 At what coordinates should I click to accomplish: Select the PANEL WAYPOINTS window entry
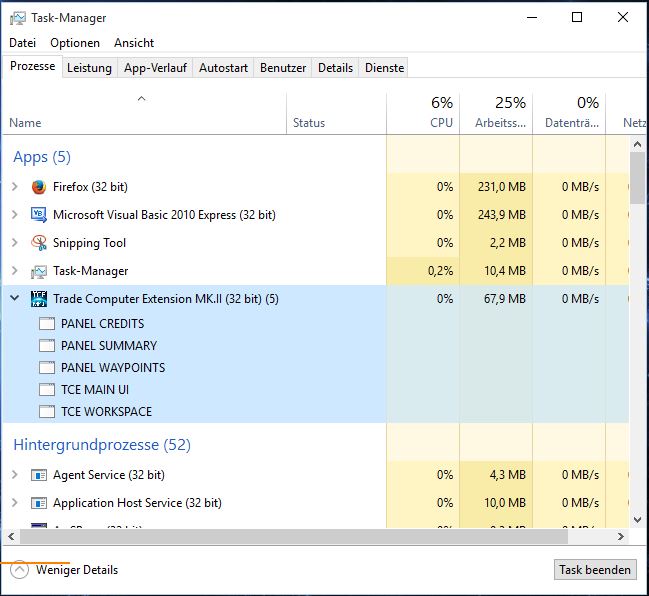113,368
